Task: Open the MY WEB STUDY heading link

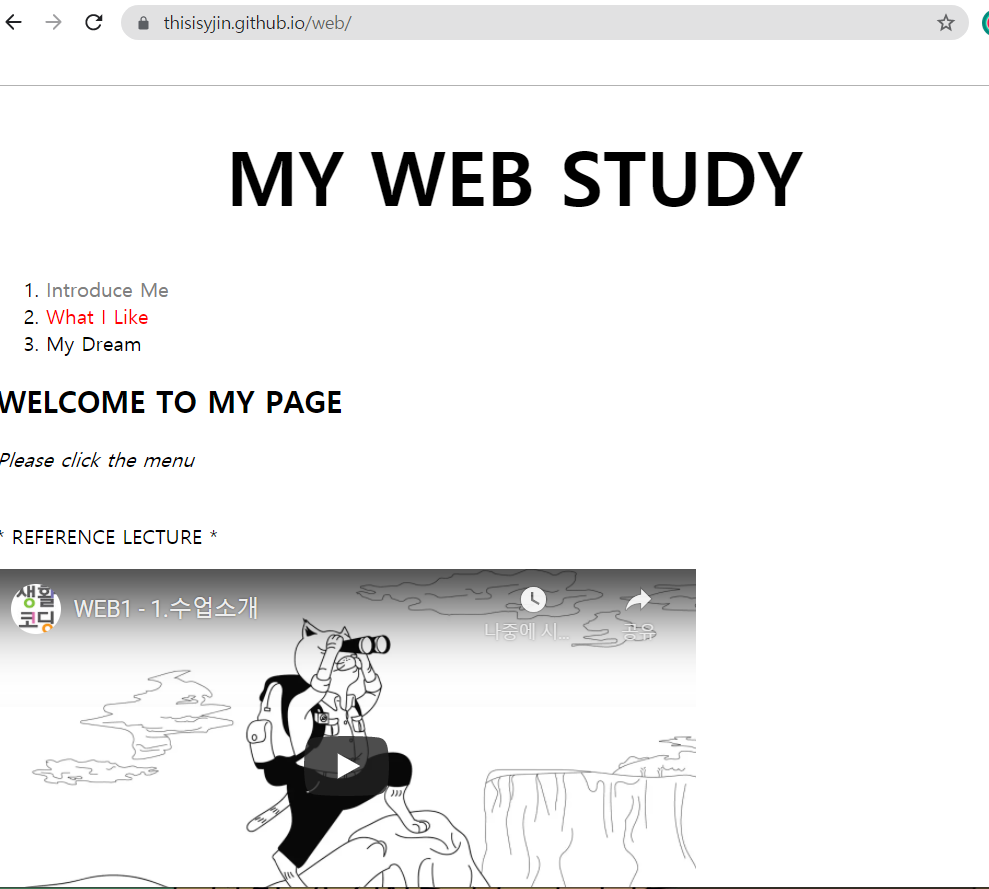Action: [x=515, y=179]
